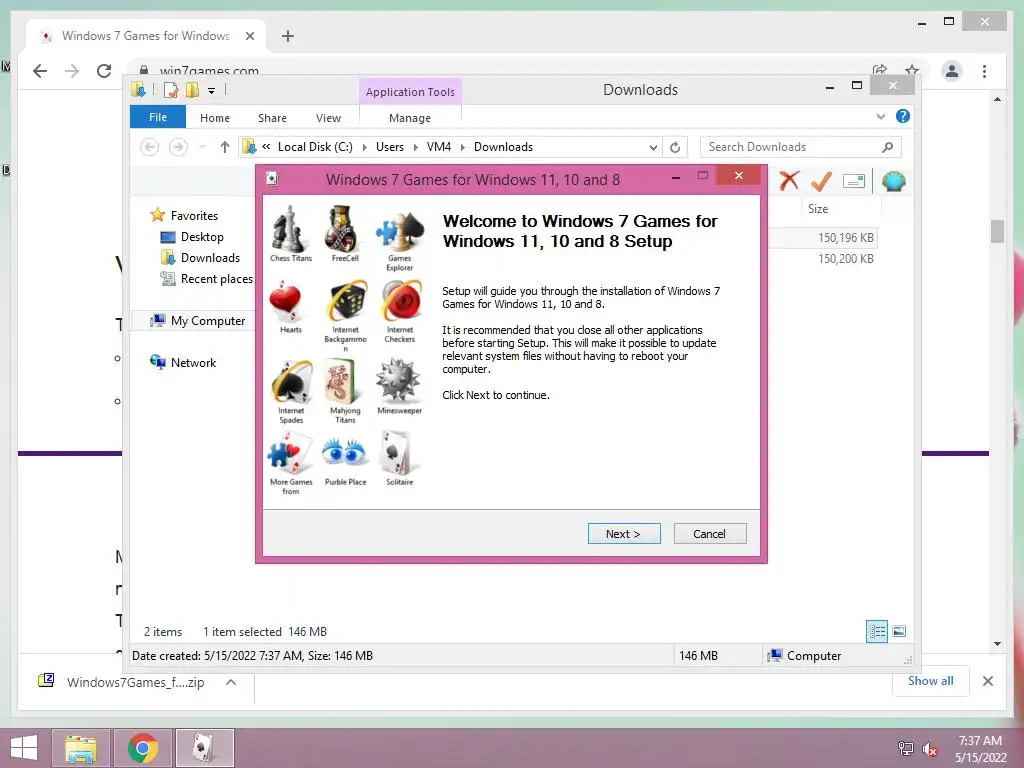This screenshot has width=1024, height=768.
Task: Click the red X delete icon in Explorer
Action: 789,181
